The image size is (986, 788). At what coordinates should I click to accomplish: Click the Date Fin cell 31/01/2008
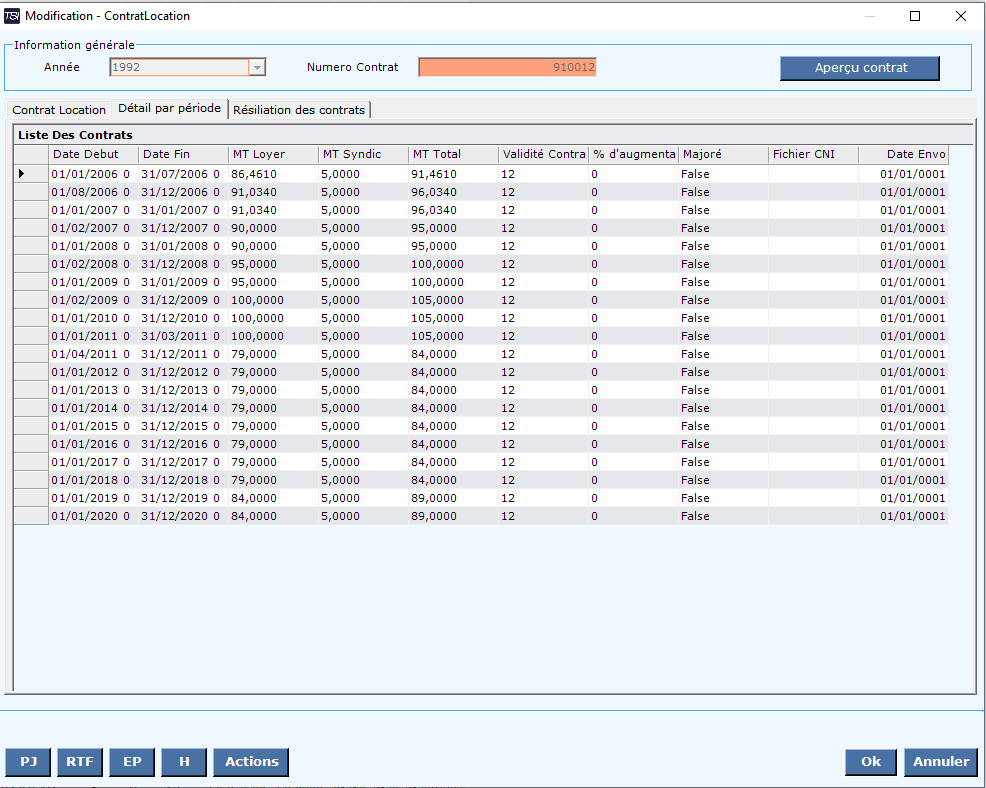click(184, 246)
